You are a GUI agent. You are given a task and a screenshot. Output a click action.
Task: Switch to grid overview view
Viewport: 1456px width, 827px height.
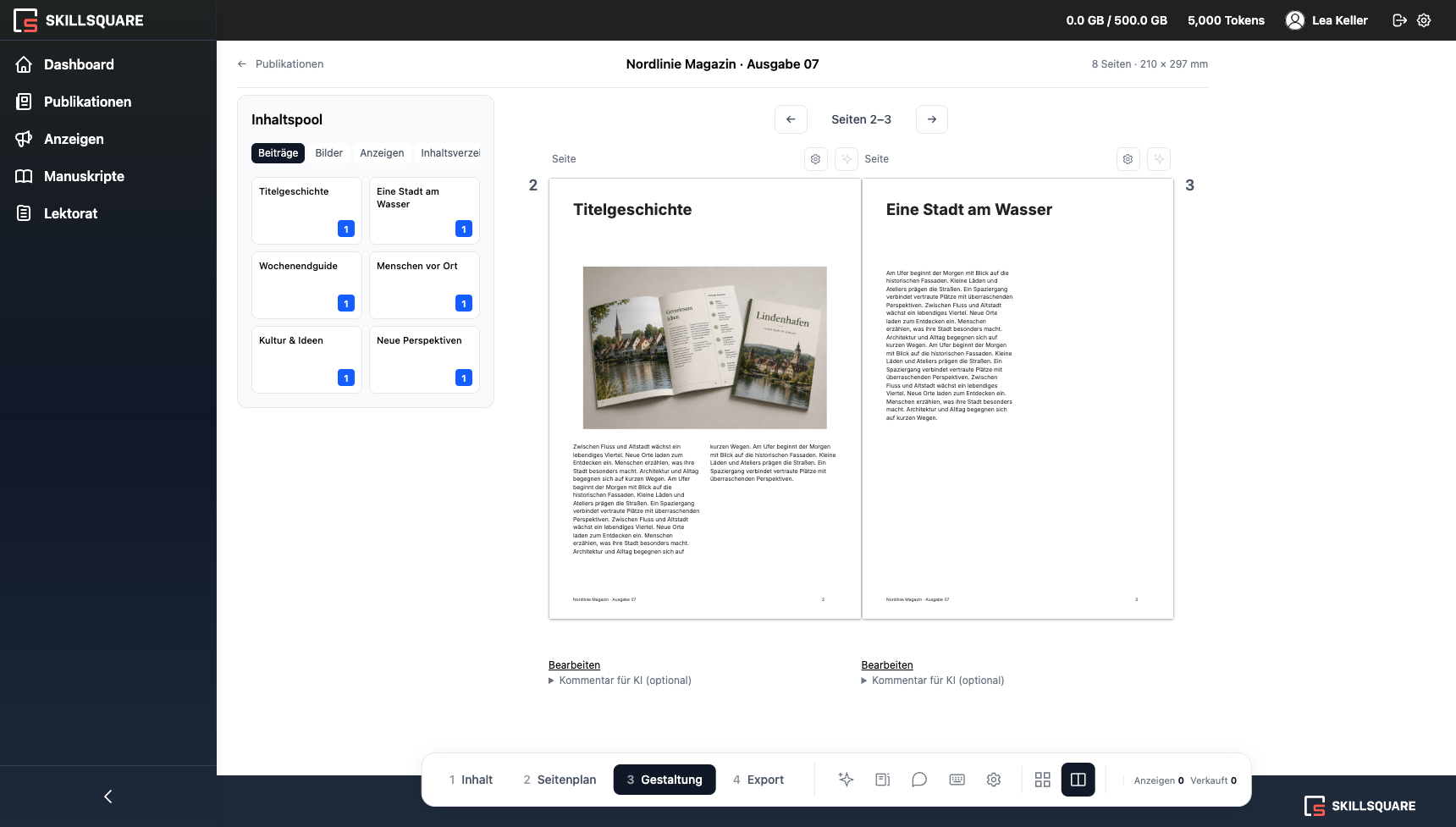[x=1043, y=780]
